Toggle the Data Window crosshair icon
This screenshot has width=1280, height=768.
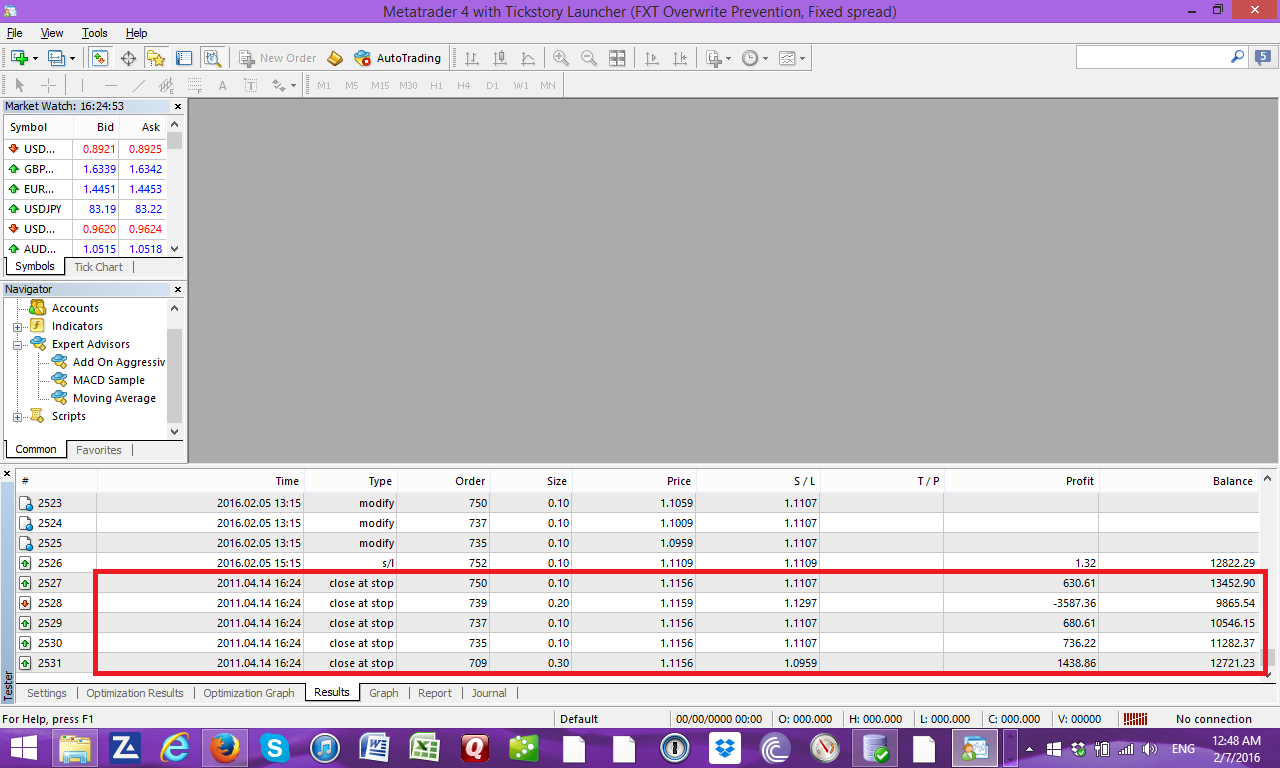point(128,58)
